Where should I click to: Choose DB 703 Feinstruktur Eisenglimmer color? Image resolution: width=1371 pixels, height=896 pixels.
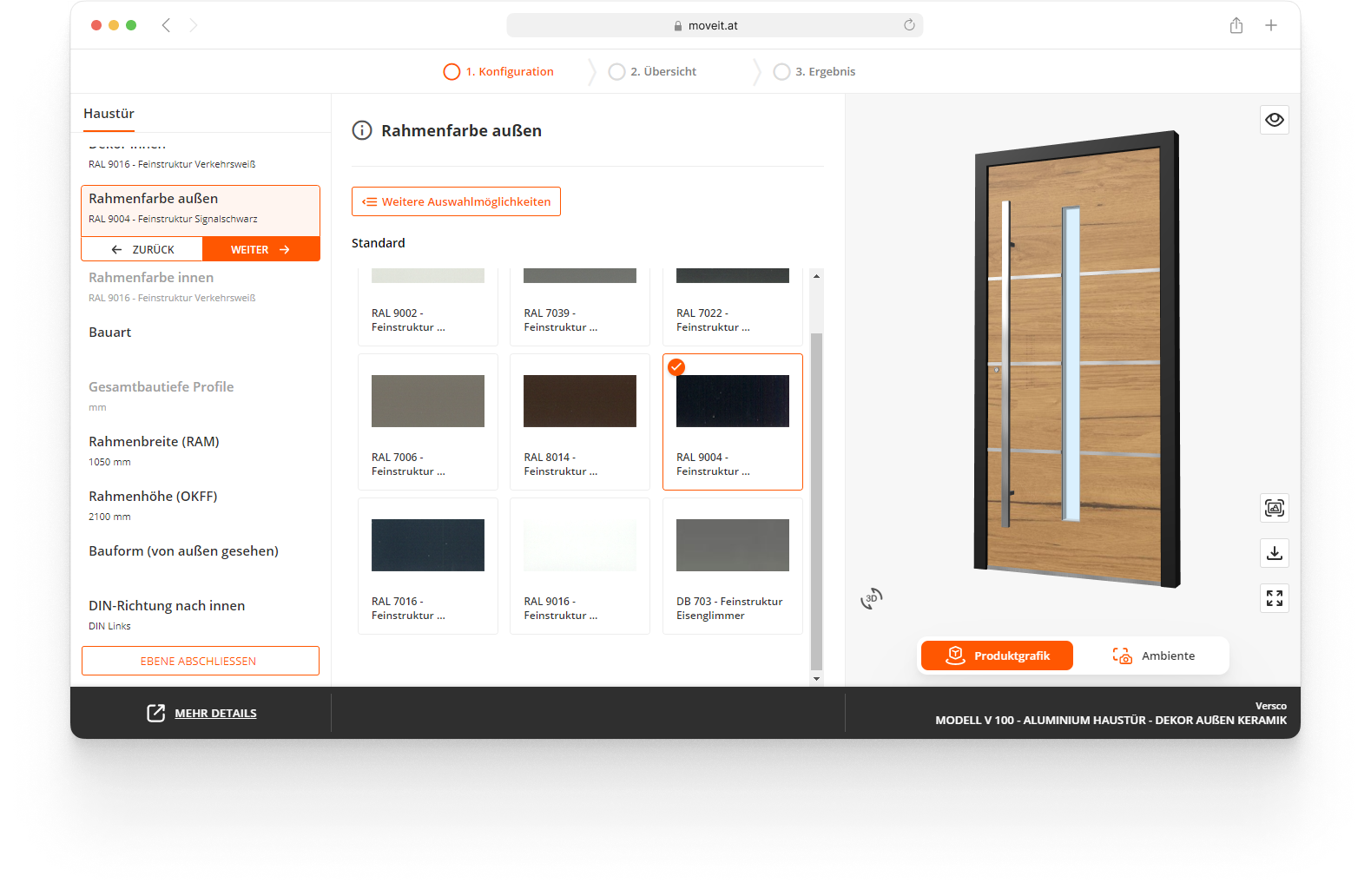click(x=733, y=566)
